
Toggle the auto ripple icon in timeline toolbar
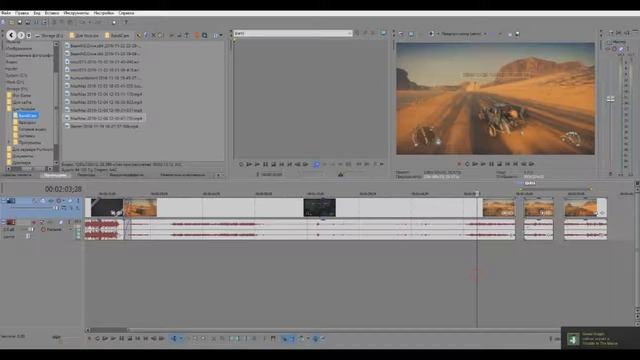[301, 338]
